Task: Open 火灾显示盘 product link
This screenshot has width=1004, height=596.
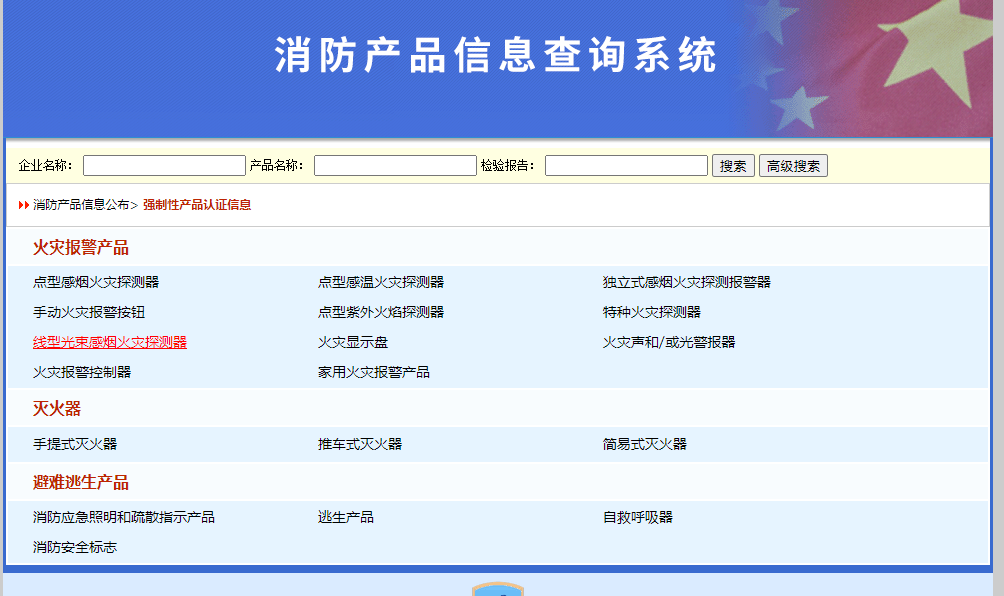Action: (353, 342)
